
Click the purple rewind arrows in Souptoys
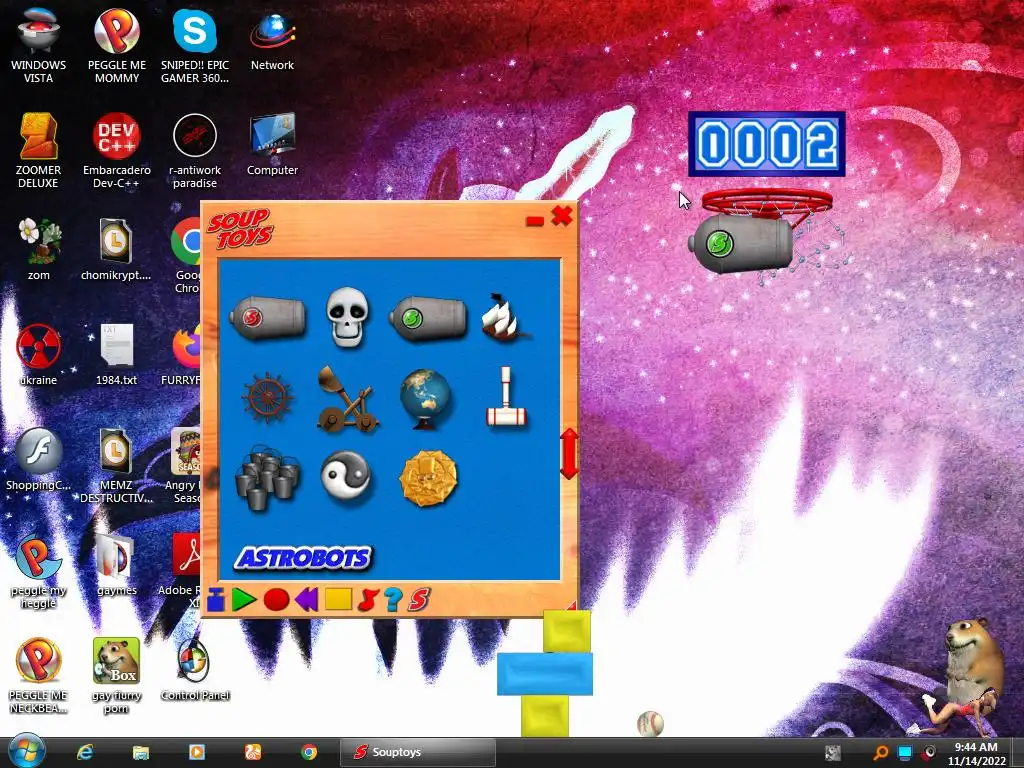[x=306, y=599]
